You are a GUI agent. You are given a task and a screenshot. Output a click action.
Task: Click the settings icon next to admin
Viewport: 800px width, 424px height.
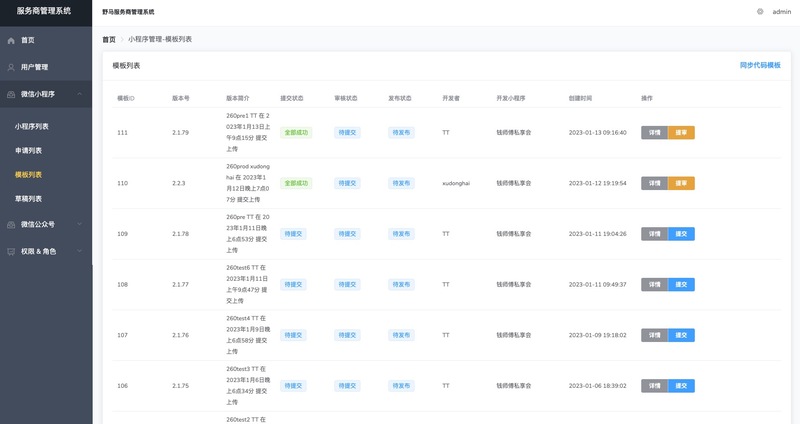[759, 11]
